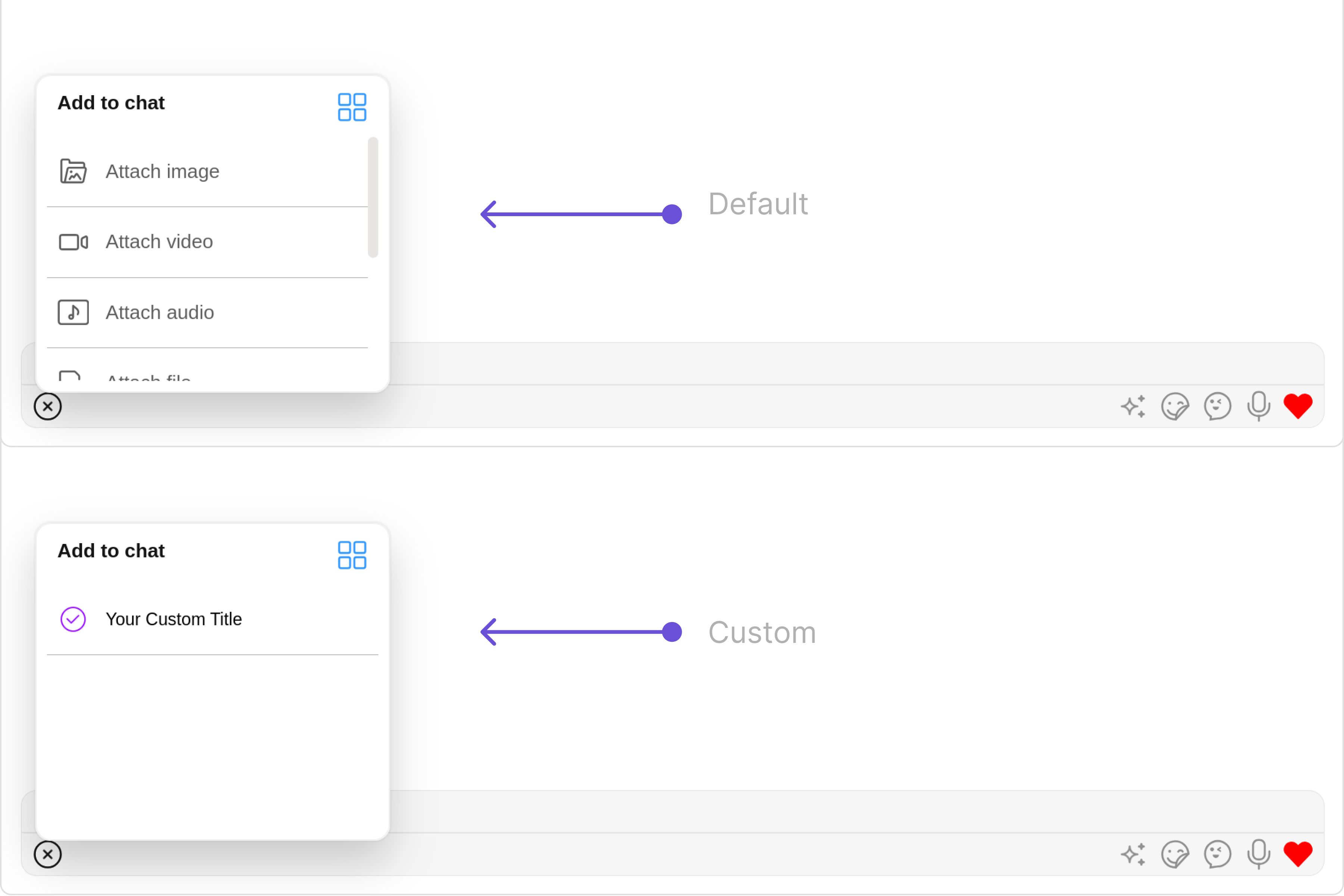Close the Default attachment popup
This screenshot has width=1344, height=896.
[x=47, y=407]
